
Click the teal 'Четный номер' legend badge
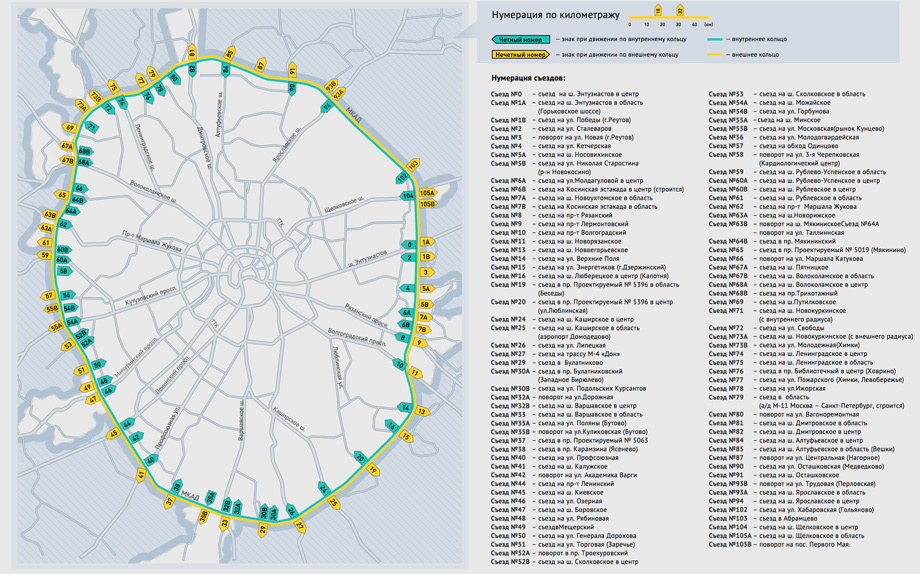coord(520,39)
